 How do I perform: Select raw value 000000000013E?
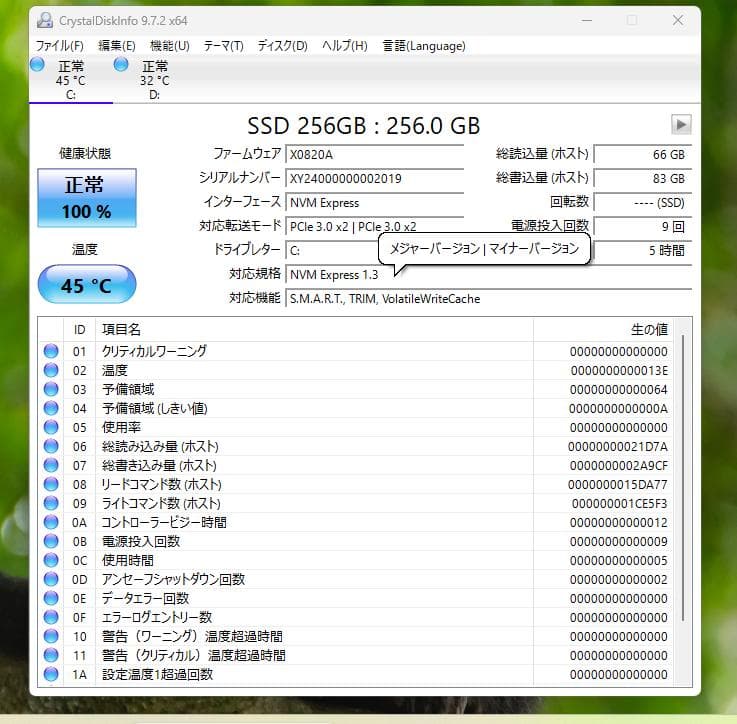click(619, 370)
